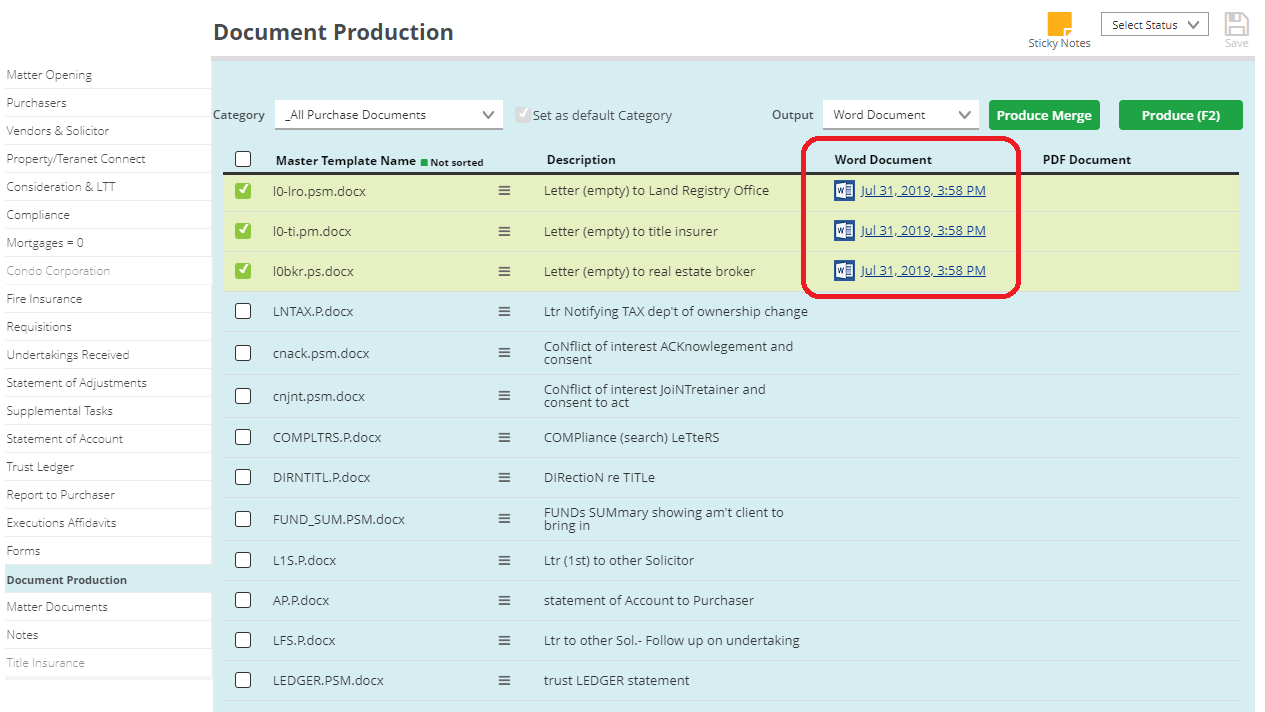Open Statement of Adjustments section
The image size is (1265, 712).
point(76,383)
